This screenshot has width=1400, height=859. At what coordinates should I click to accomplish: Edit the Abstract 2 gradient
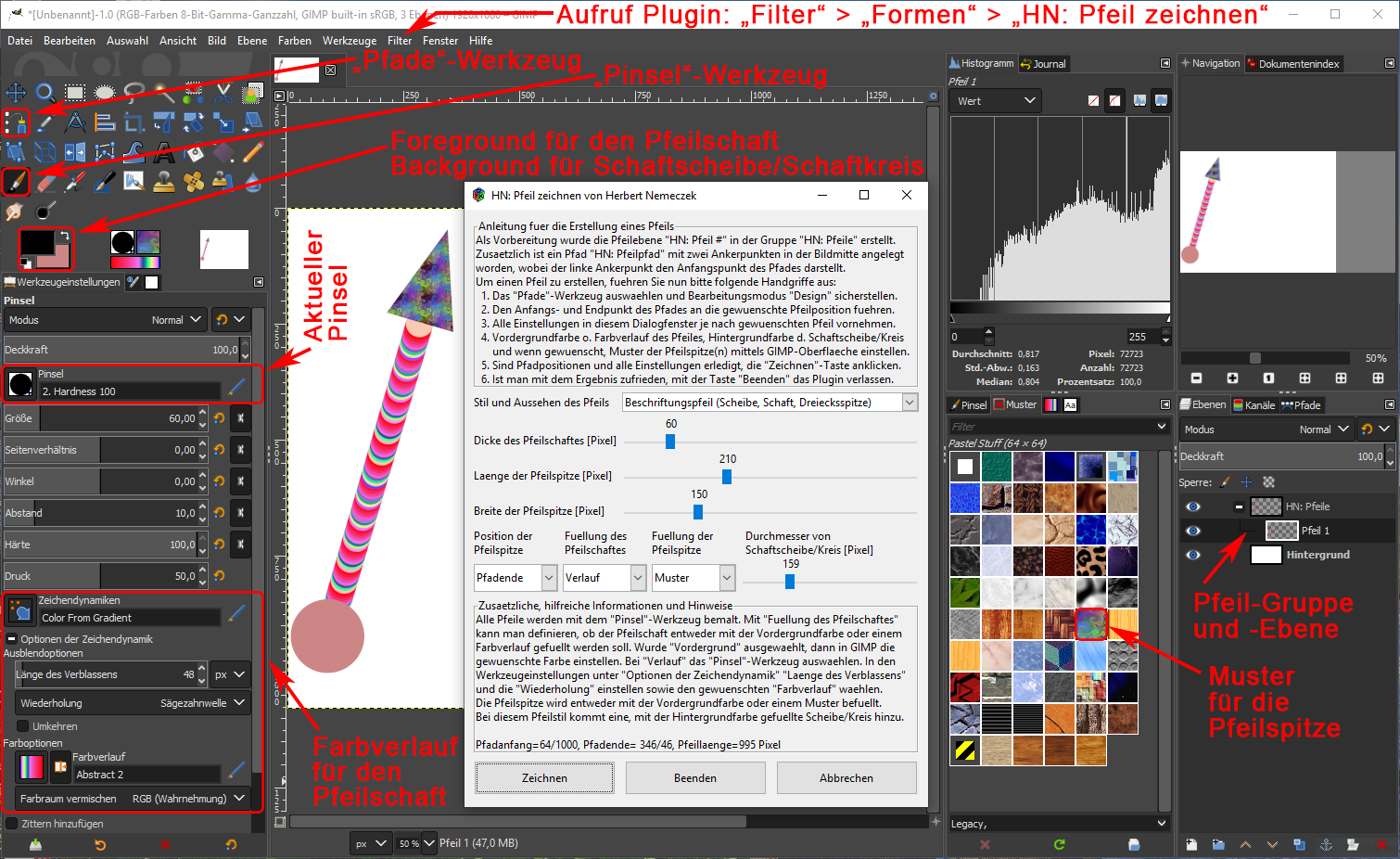[x=236, y=769]
